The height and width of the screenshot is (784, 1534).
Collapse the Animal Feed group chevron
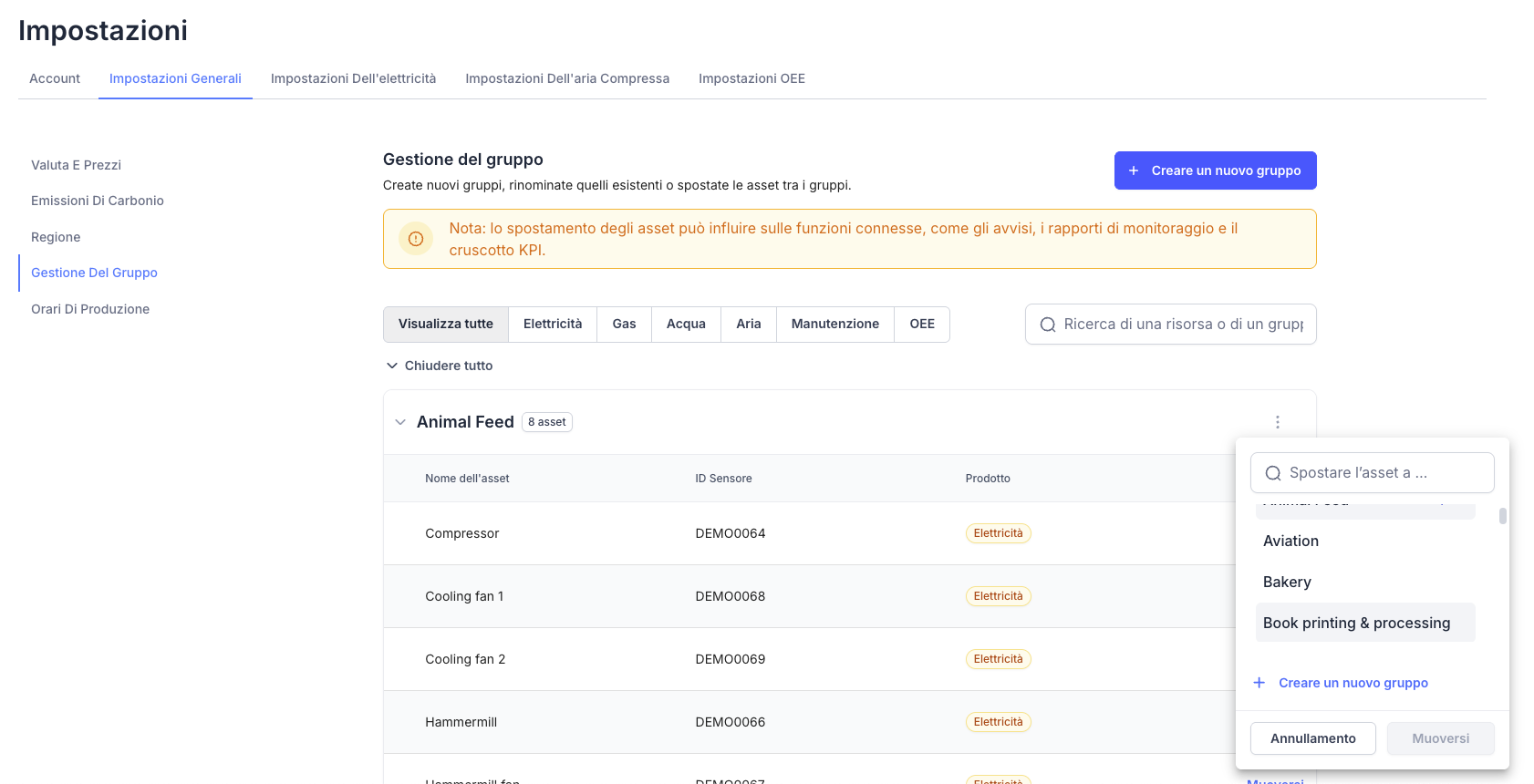click(400, 422)
